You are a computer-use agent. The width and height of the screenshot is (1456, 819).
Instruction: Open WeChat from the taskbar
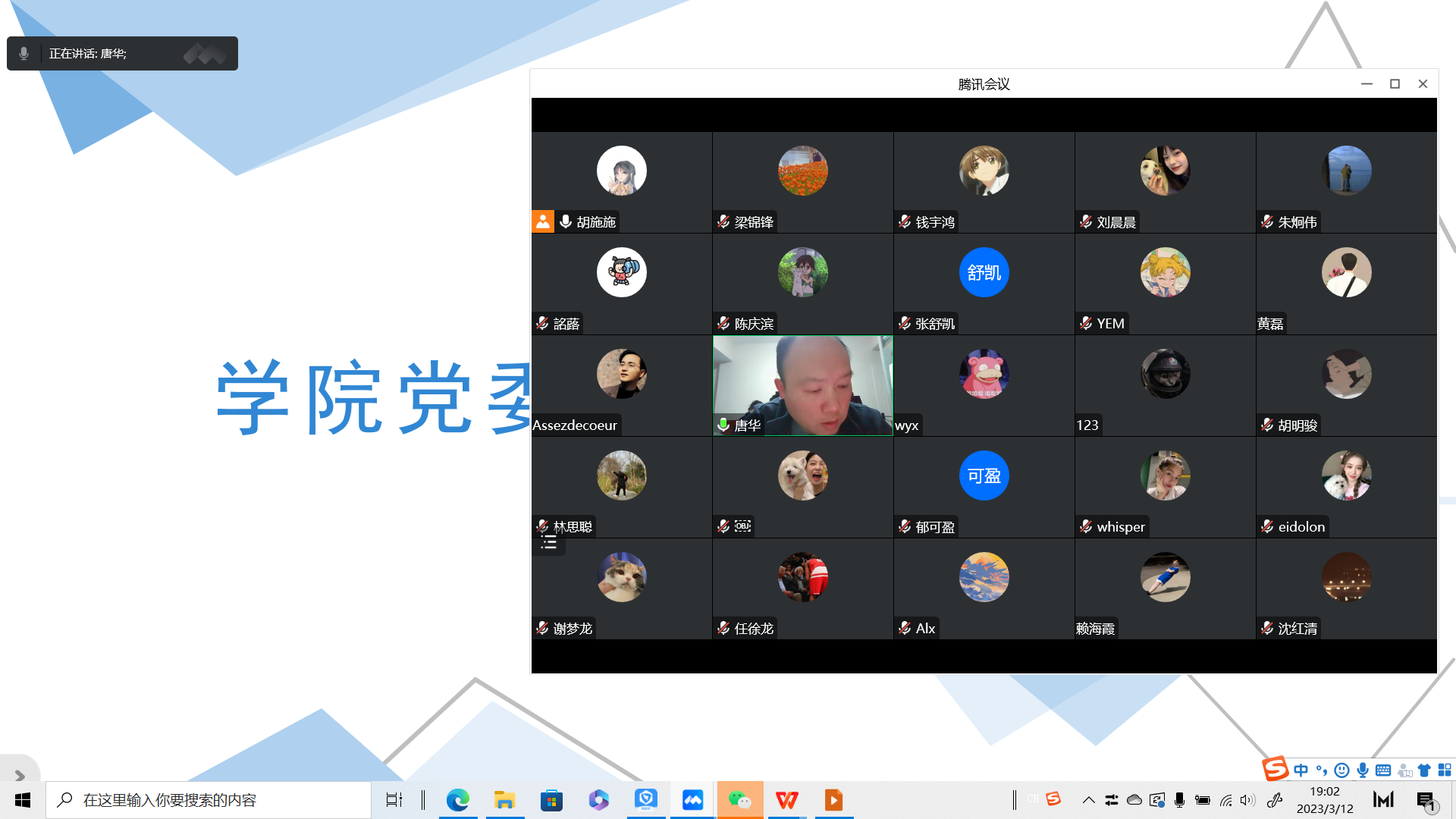(739, 800)
